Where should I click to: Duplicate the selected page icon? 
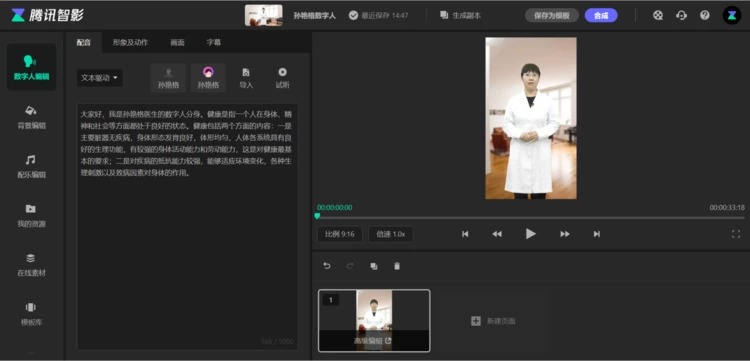[x=374, y=266]
